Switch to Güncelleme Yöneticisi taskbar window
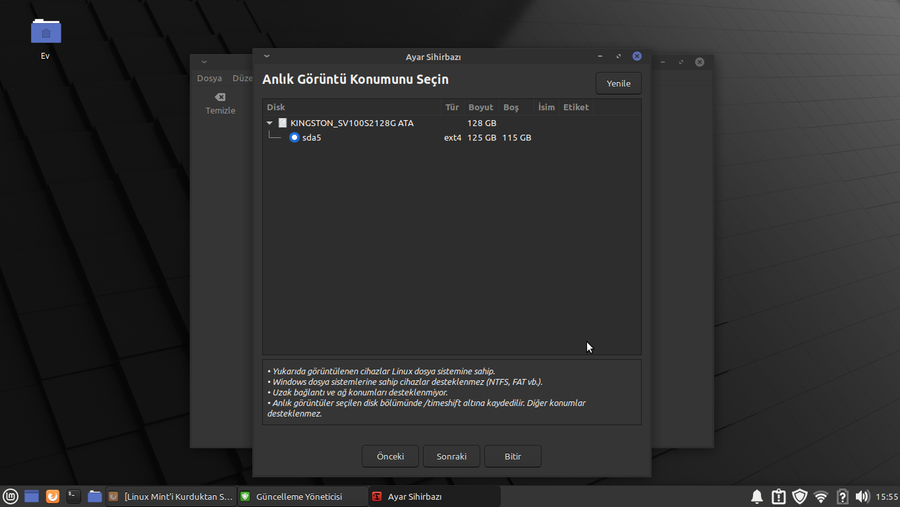900x507 pixels. tap(302, 497)
